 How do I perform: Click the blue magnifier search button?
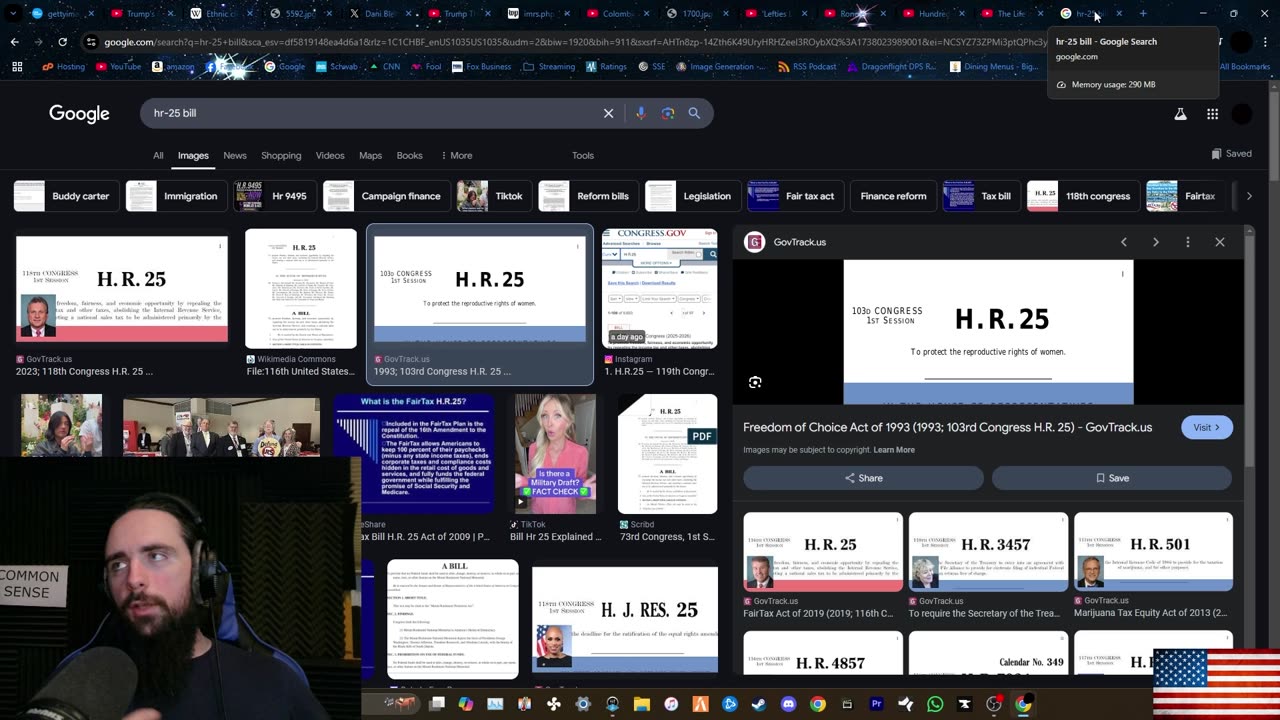[x=694, y=113]
